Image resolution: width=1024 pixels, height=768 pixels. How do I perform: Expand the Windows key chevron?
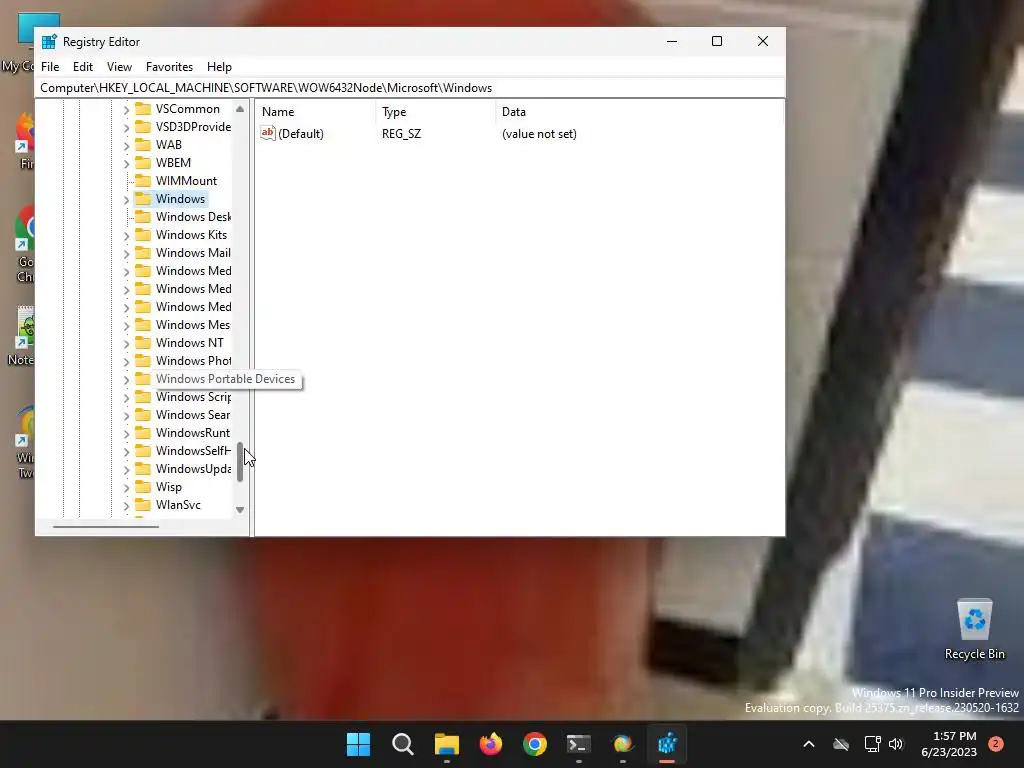(x=127, y=199)
